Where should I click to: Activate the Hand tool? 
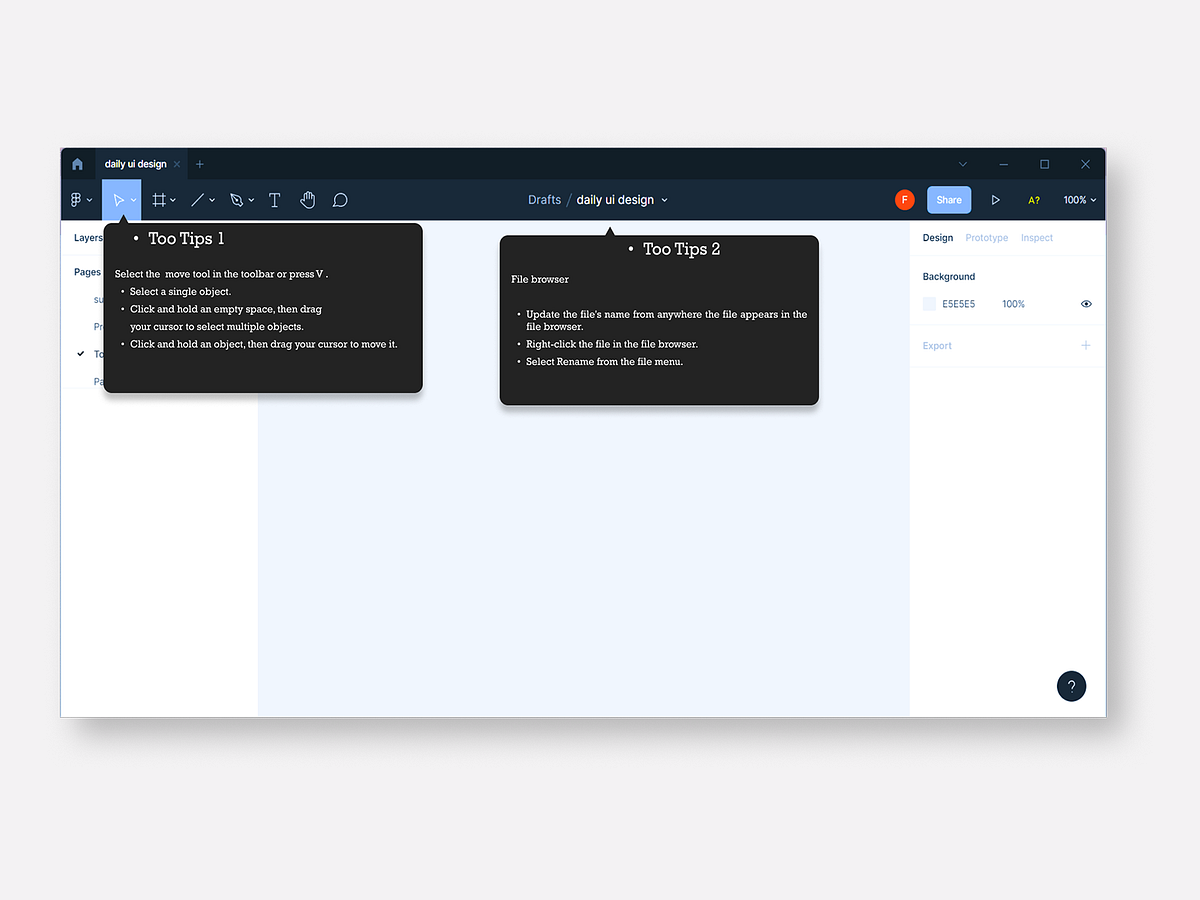(x=307, y=199)
